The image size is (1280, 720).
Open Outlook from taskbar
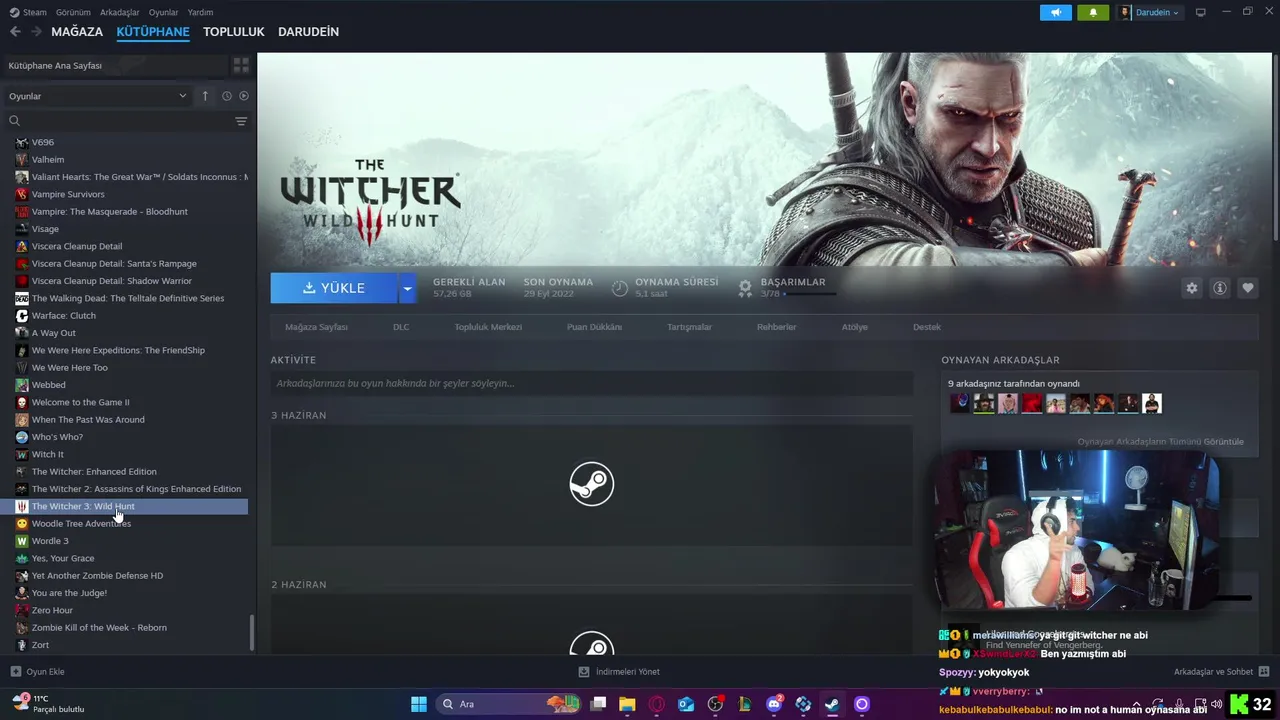click(x=686, y=704)
